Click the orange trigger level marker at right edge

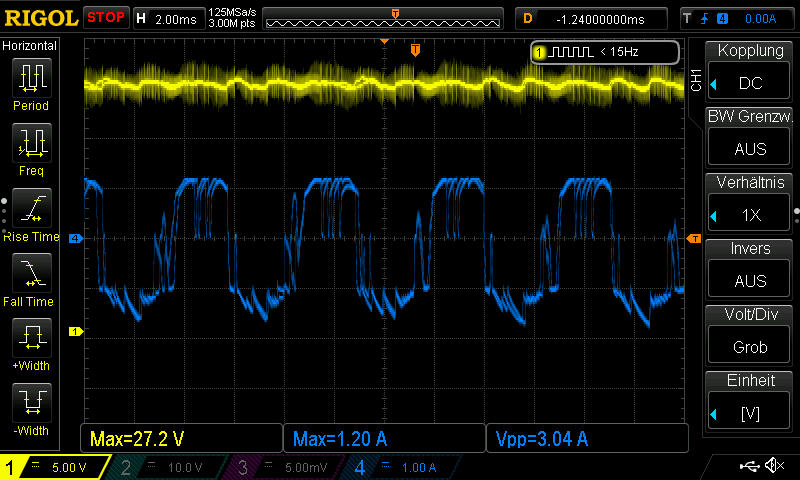pos(694,238)
